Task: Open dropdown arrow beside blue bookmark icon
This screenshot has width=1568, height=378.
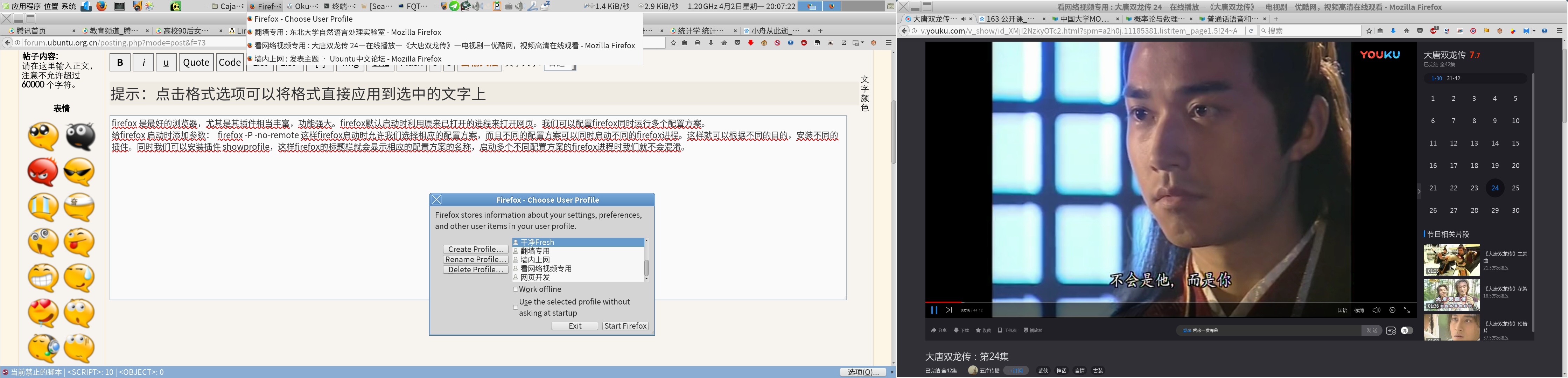Action: tap(1534, 31)
